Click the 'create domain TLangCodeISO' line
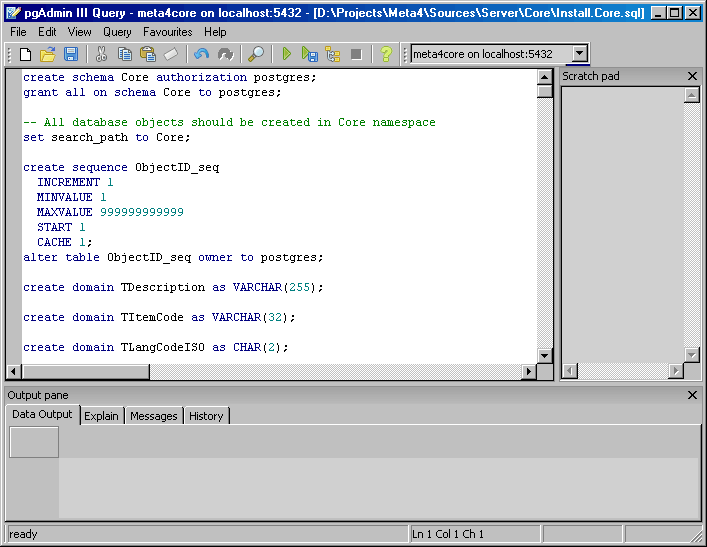 156,347
